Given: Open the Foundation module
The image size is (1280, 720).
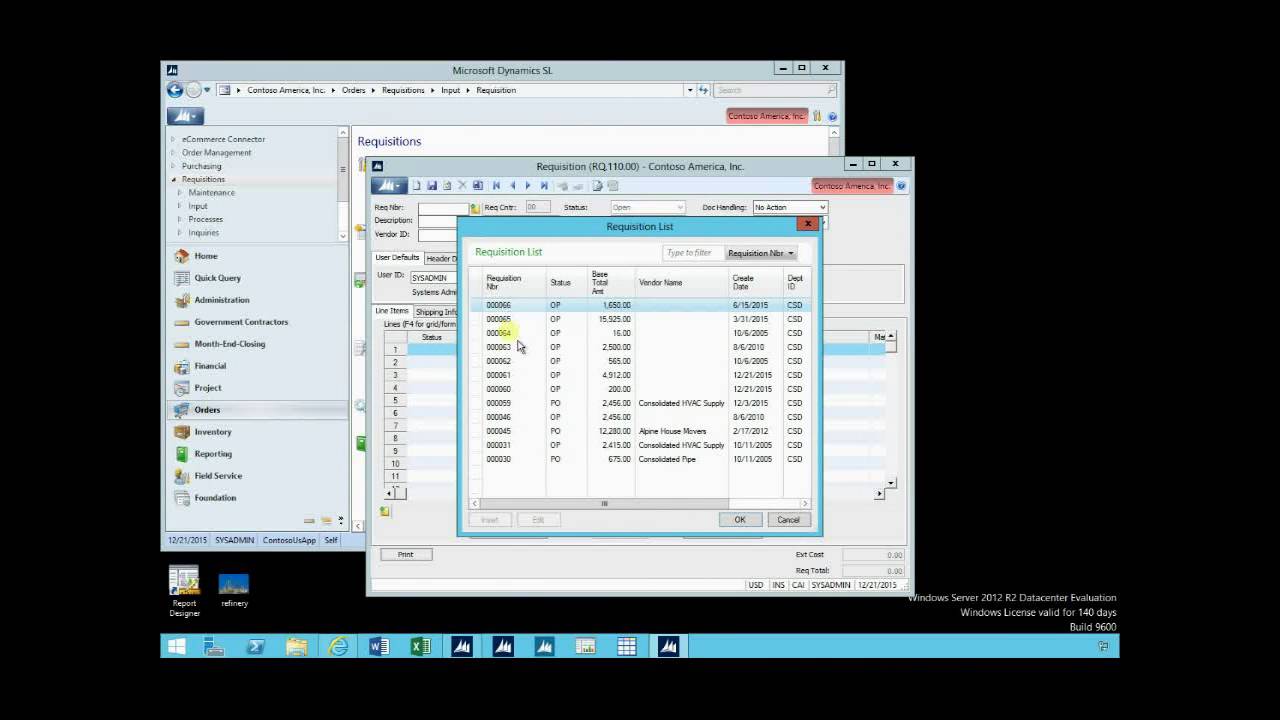Looking at the screenshot, I should (x=215, y=498).
